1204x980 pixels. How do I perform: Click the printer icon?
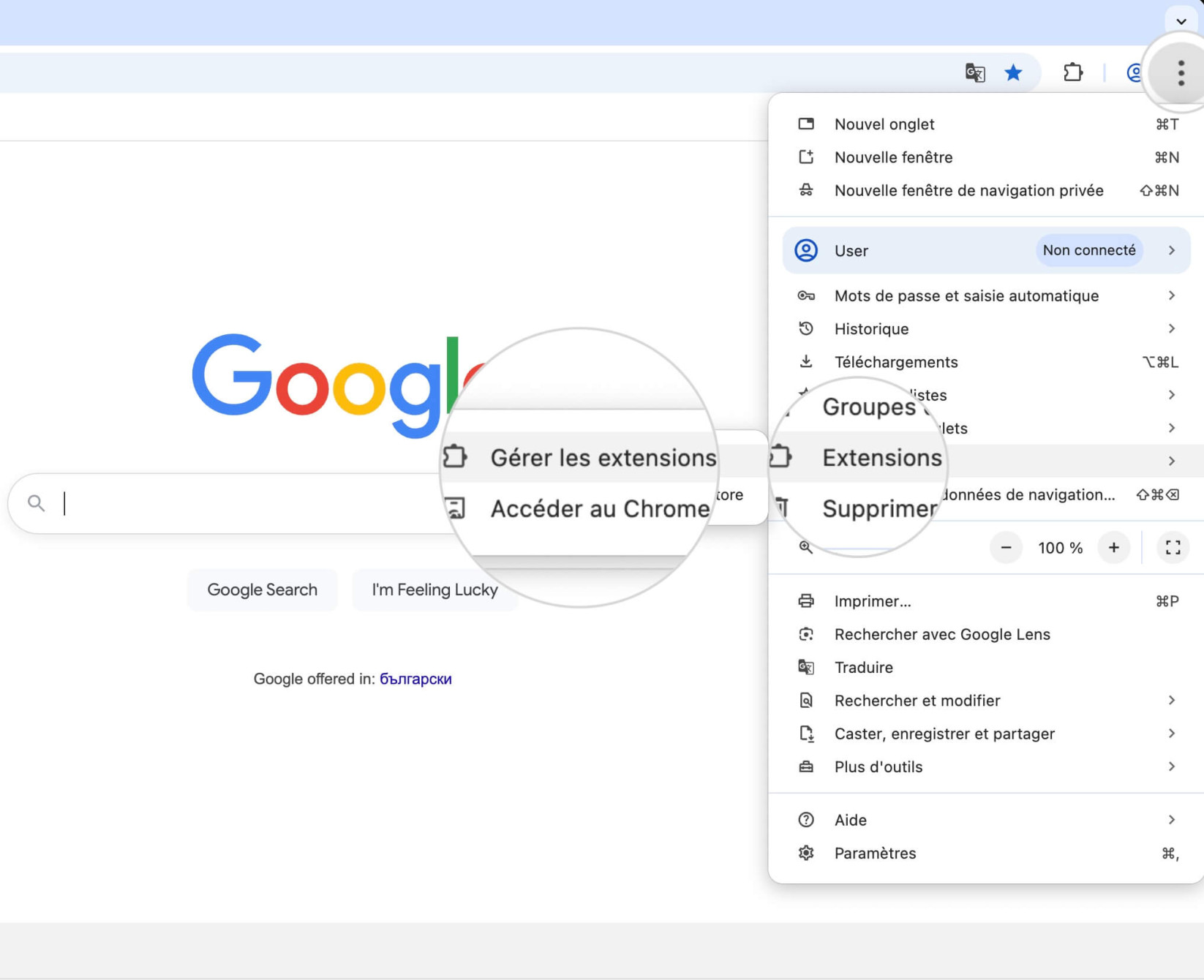(806, 600)
